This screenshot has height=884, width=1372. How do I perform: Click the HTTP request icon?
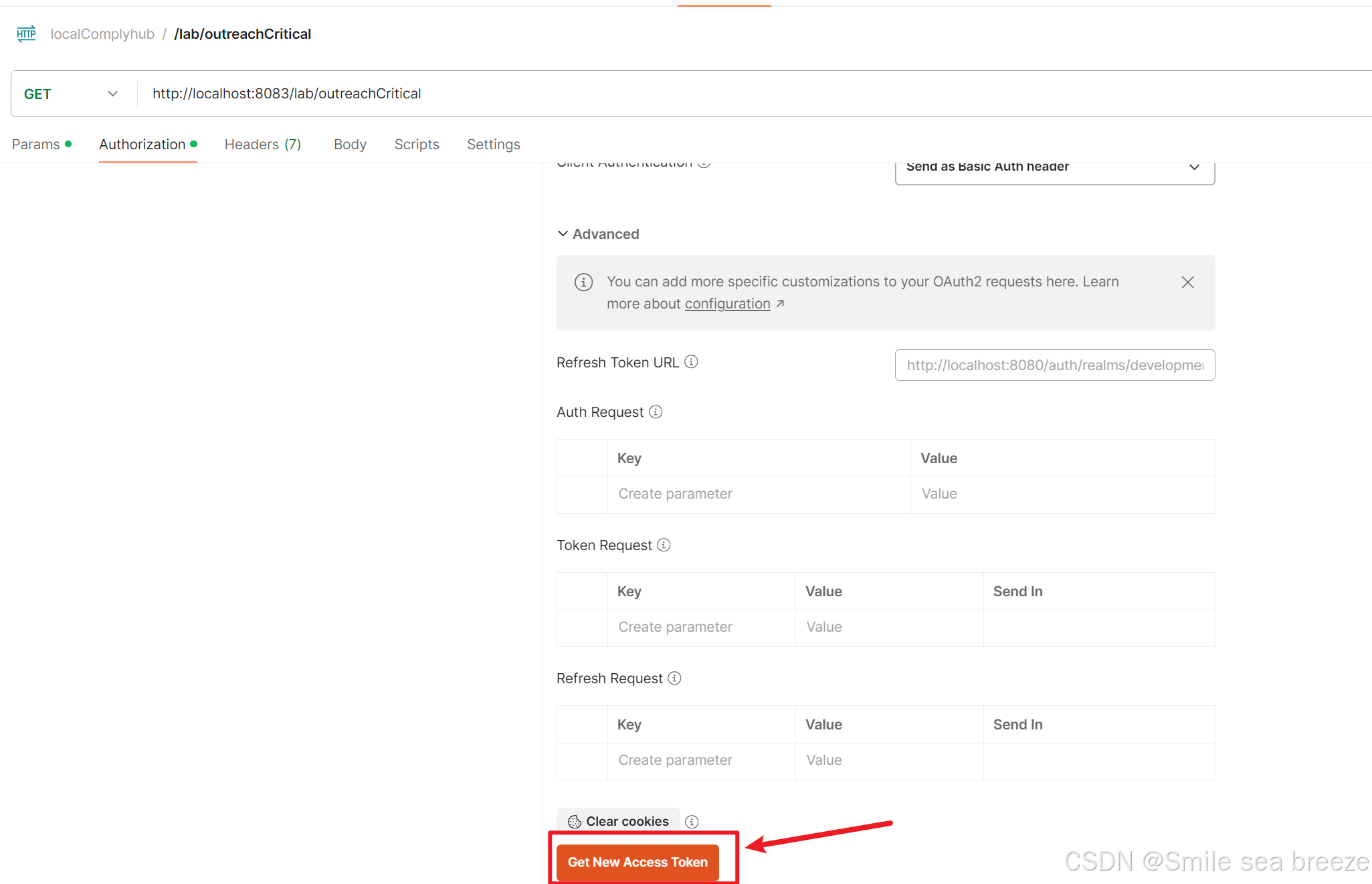tap(26, 34)
